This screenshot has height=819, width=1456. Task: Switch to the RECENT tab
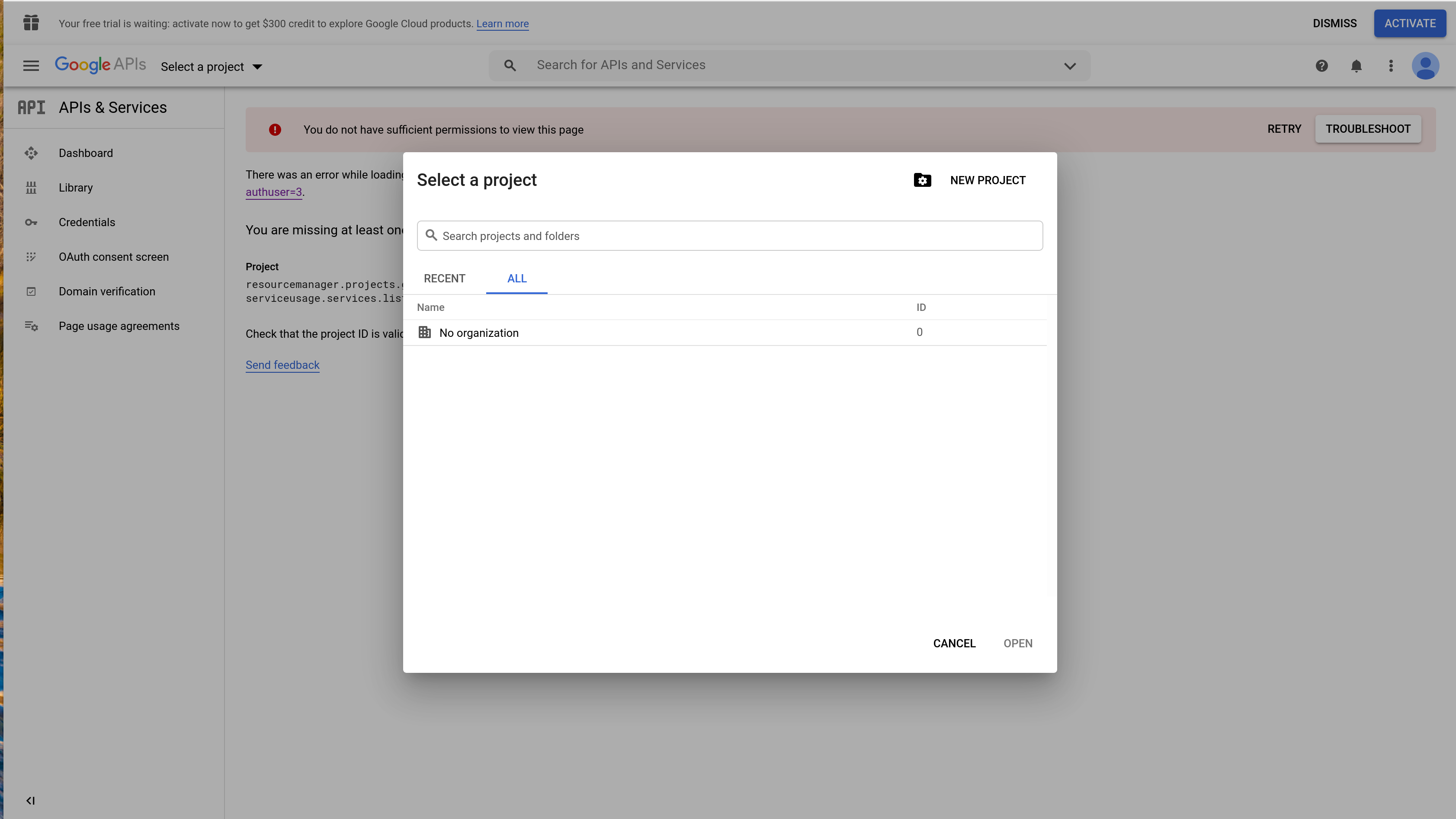444,278
